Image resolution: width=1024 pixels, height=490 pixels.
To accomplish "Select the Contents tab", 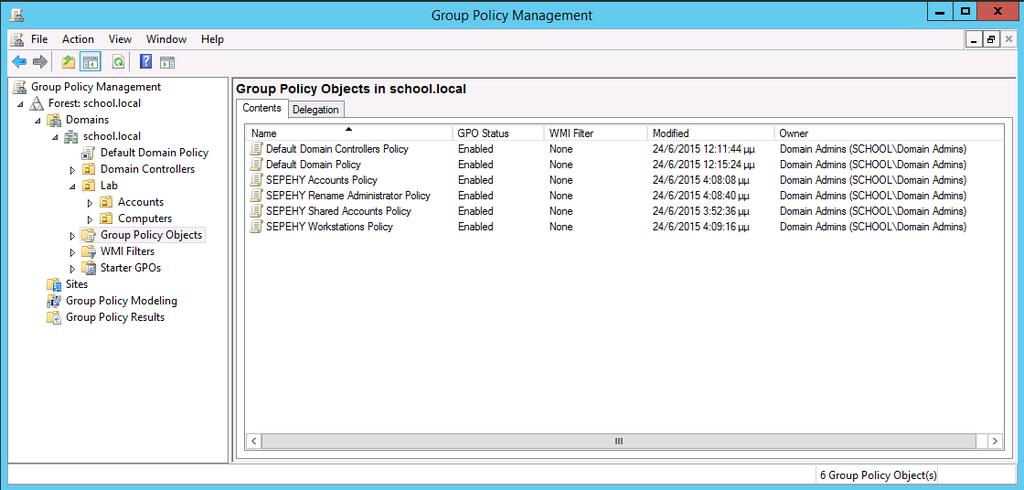I will [262, 108].
